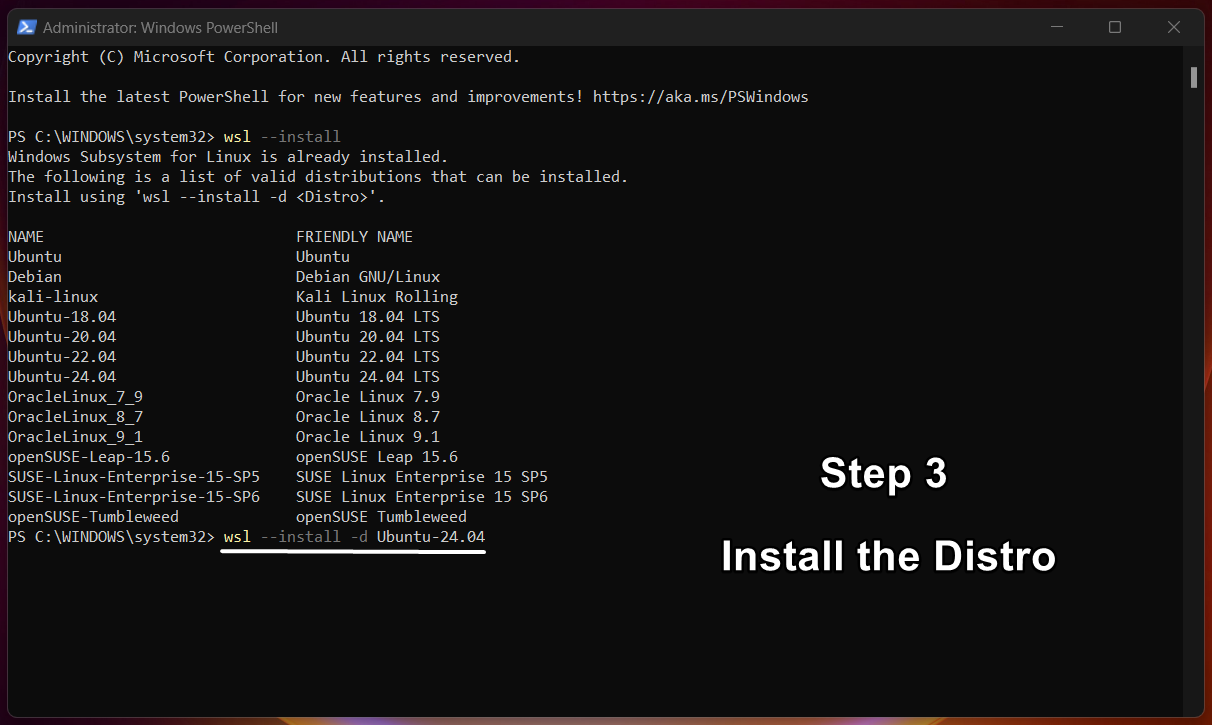1212x725 pixels.
Task: Click the friendly name 'openSUSE Tumbleweed'
Action: coord(381,517)
